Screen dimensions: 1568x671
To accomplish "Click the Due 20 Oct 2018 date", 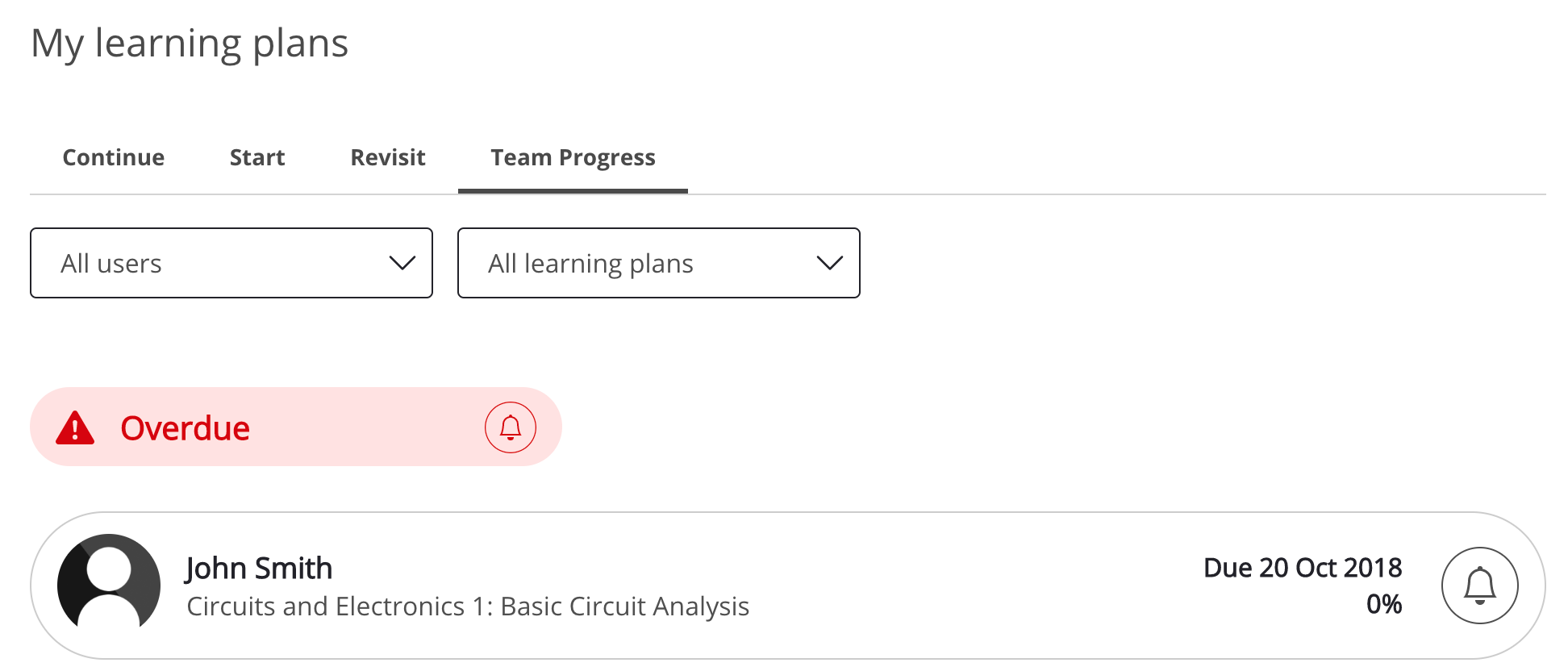I will (x=1302, y=568).
